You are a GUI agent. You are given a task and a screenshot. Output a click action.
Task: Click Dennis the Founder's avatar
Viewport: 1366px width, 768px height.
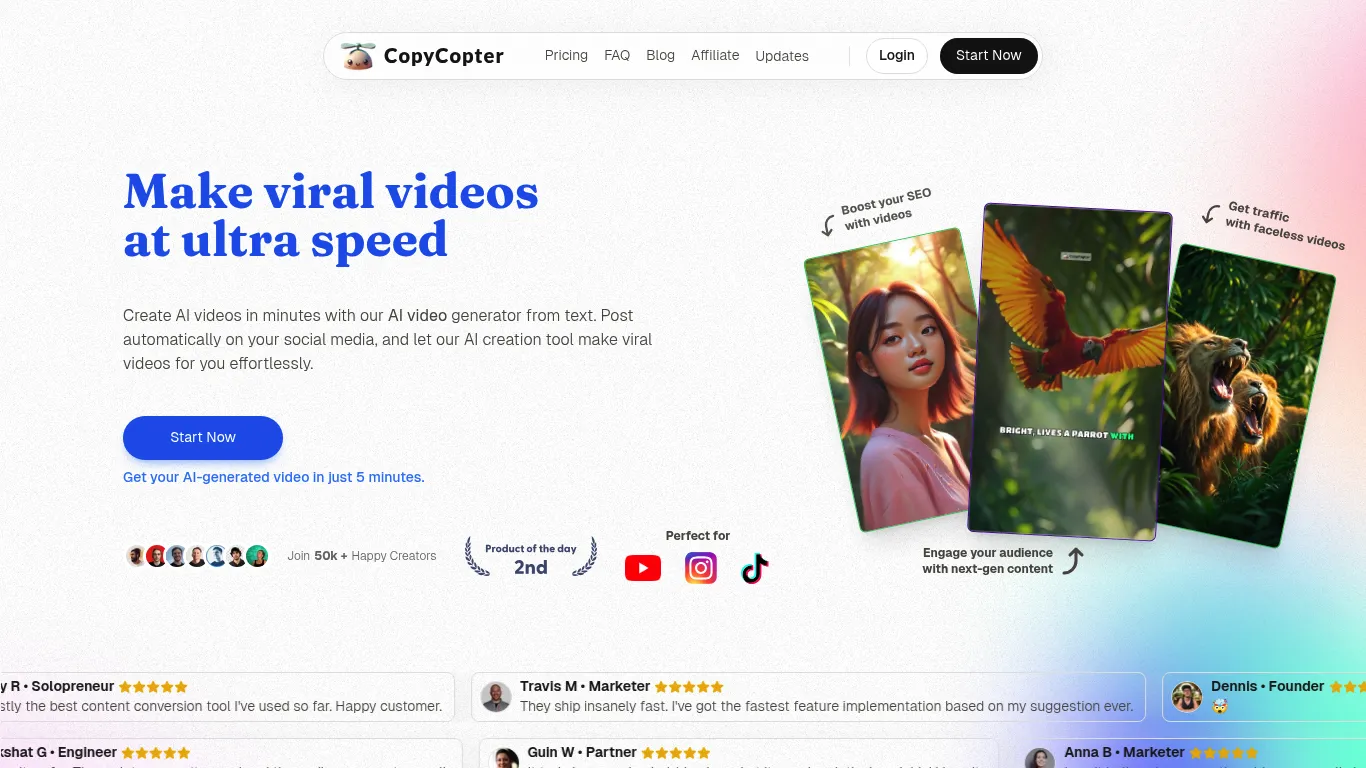pos(1187,697)
